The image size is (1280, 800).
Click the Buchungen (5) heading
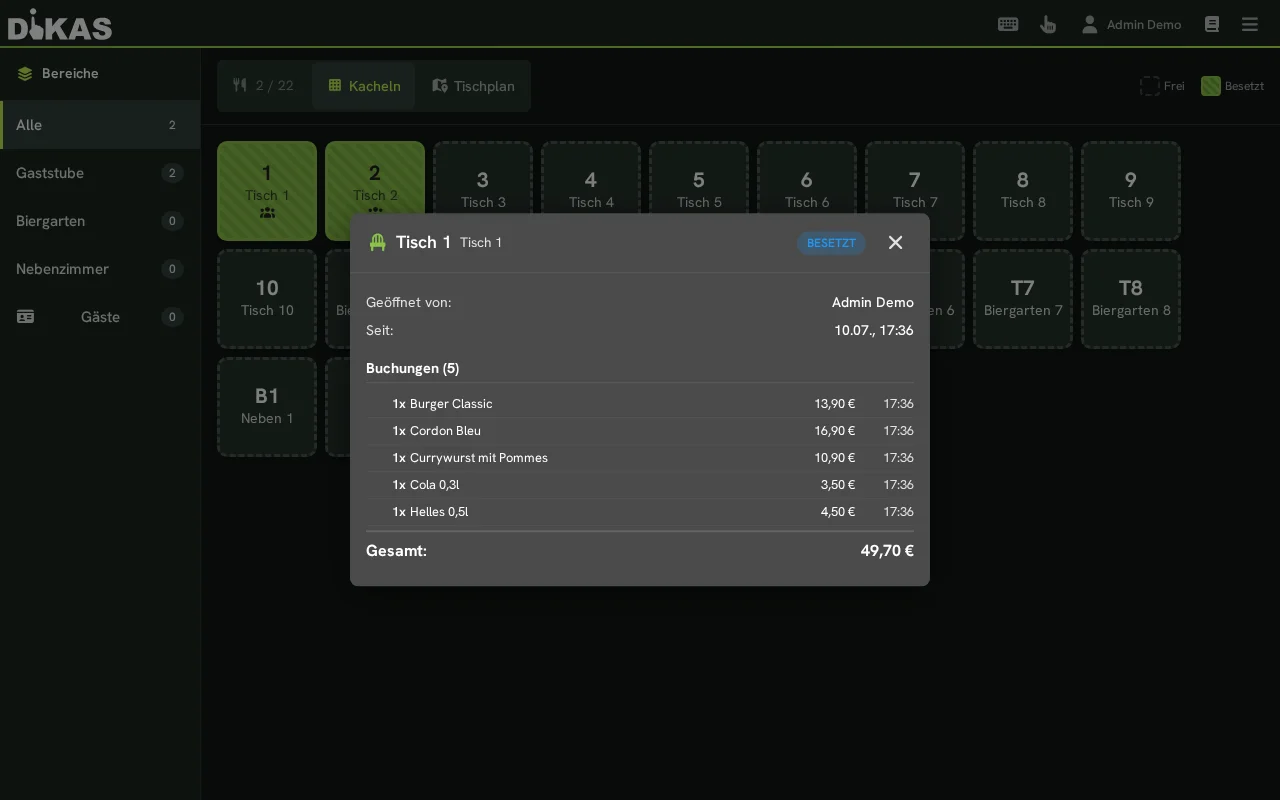[413, 368]
